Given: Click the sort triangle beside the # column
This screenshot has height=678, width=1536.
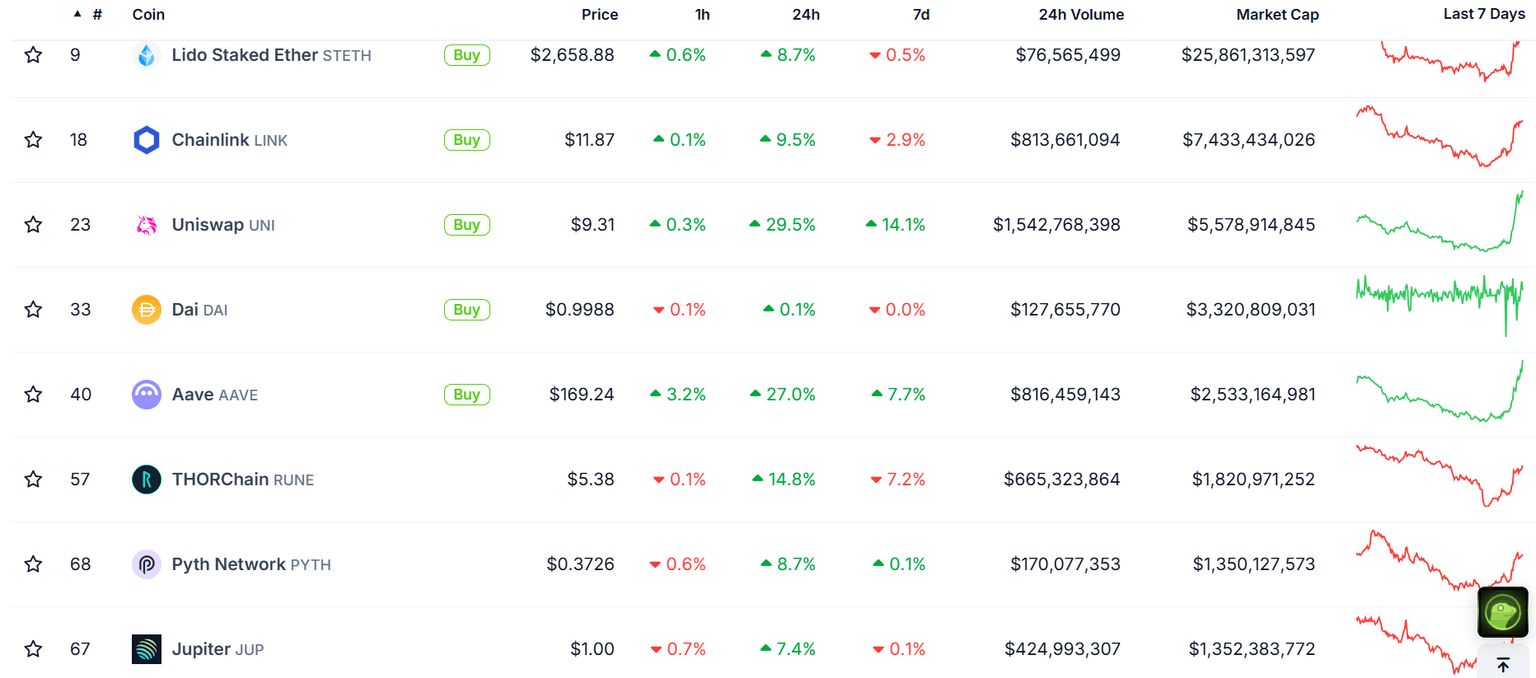Looking at the screenshot, I should coord(76,14).
